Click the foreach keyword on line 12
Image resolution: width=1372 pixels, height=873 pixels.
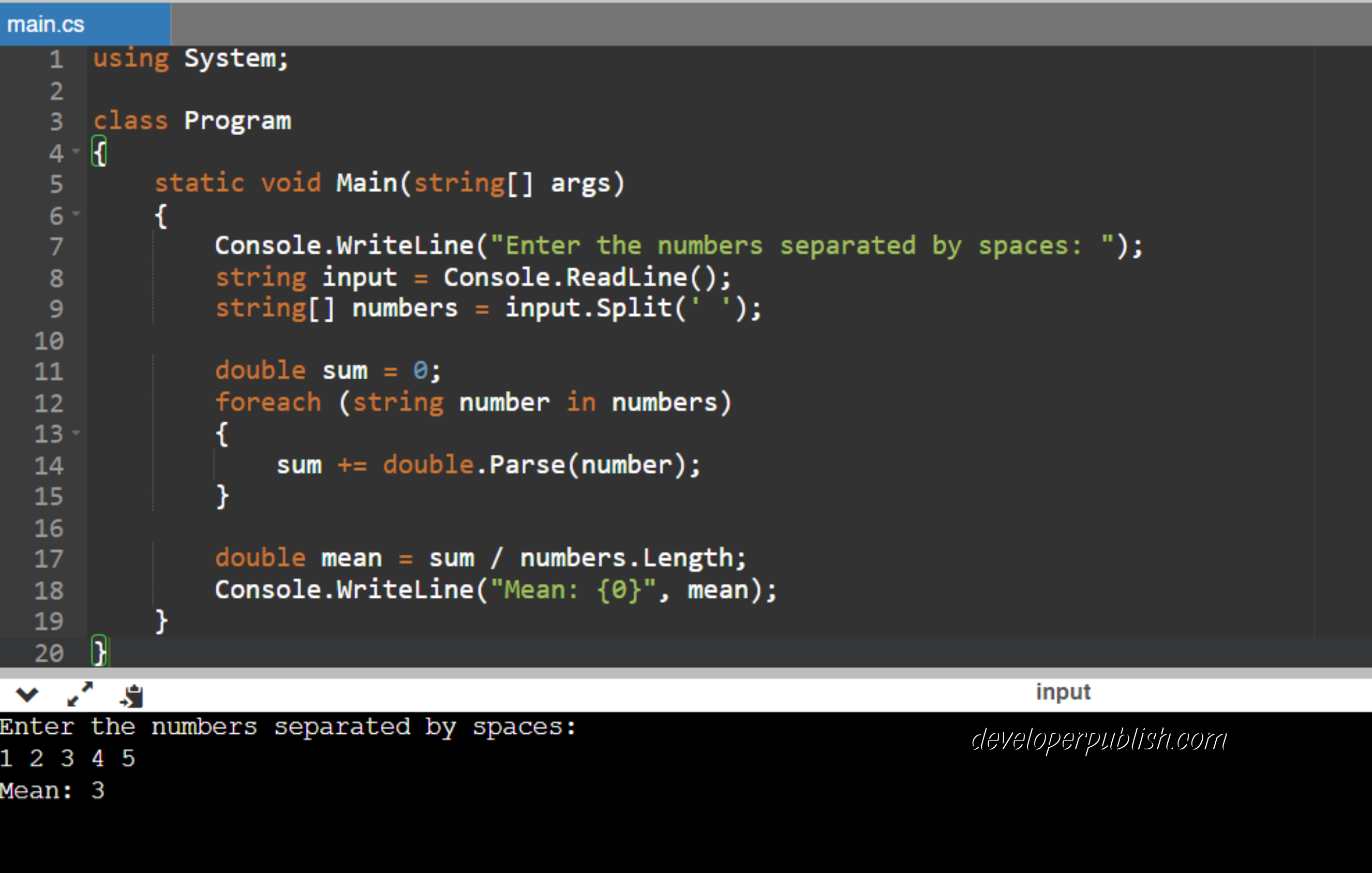point(268,401)
